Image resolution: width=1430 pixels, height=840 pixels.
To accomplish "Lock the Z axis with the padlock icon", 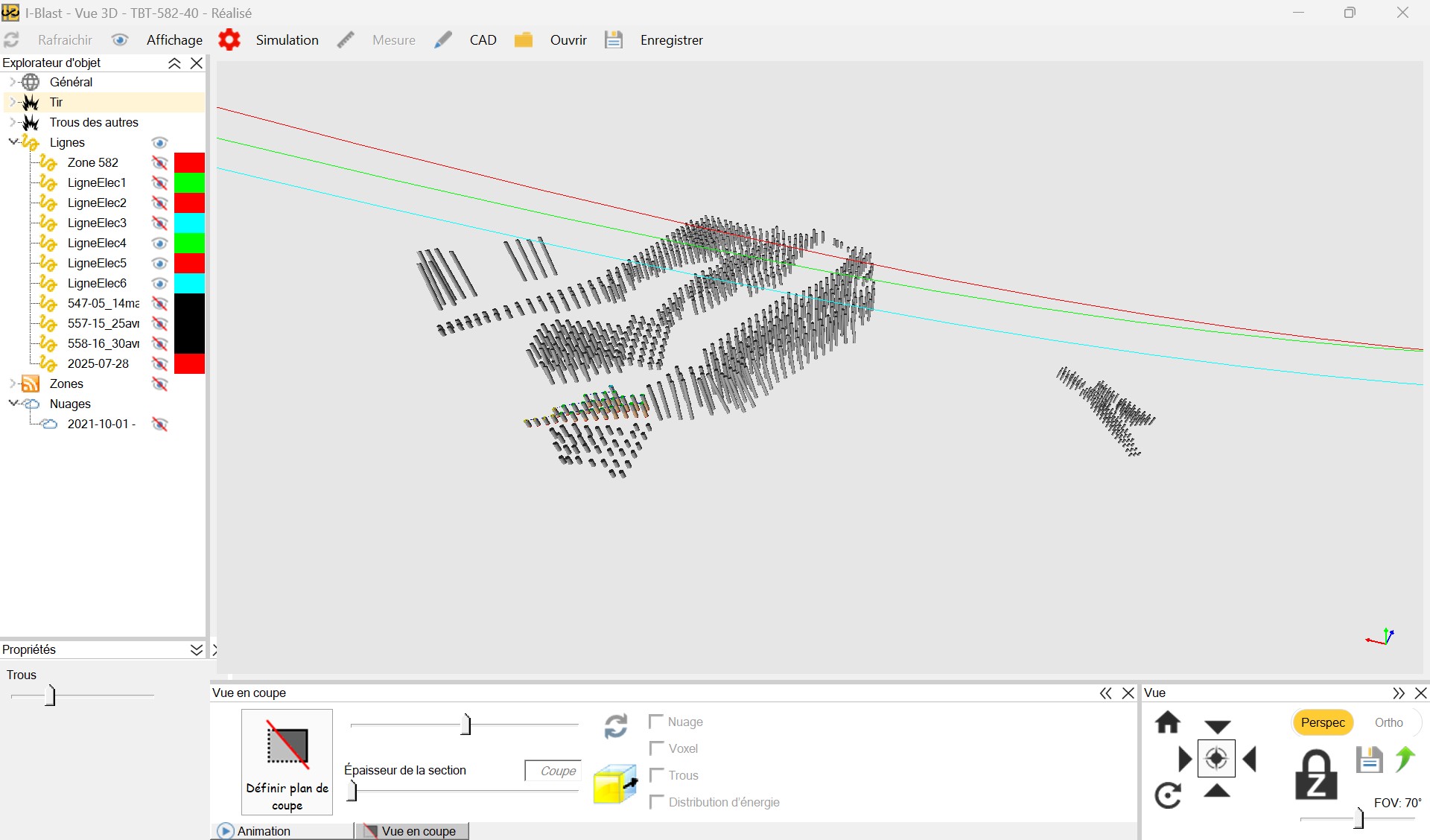I will [x=1317, y=774].
